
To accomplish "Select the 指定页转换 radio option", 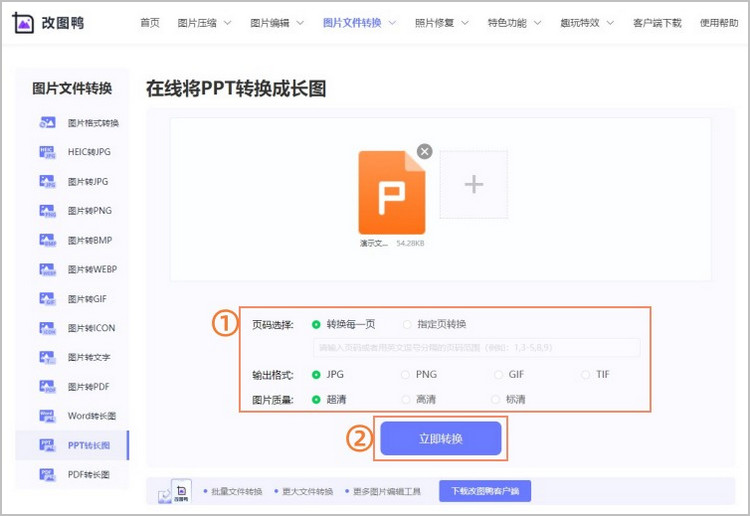I will (407, 324).
